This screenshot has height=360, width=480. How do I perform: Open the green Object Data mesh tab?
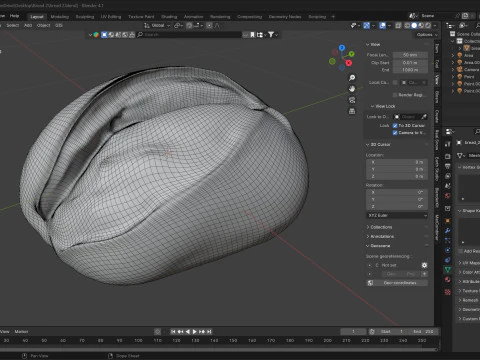tap(448, 269)
